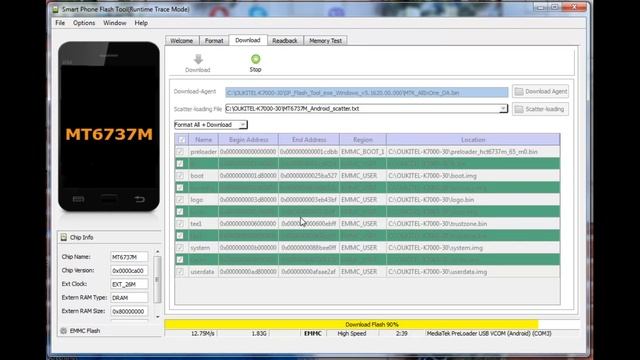The image size is (640, 360).
Task: Click the End Address column header
Action: 309,140
